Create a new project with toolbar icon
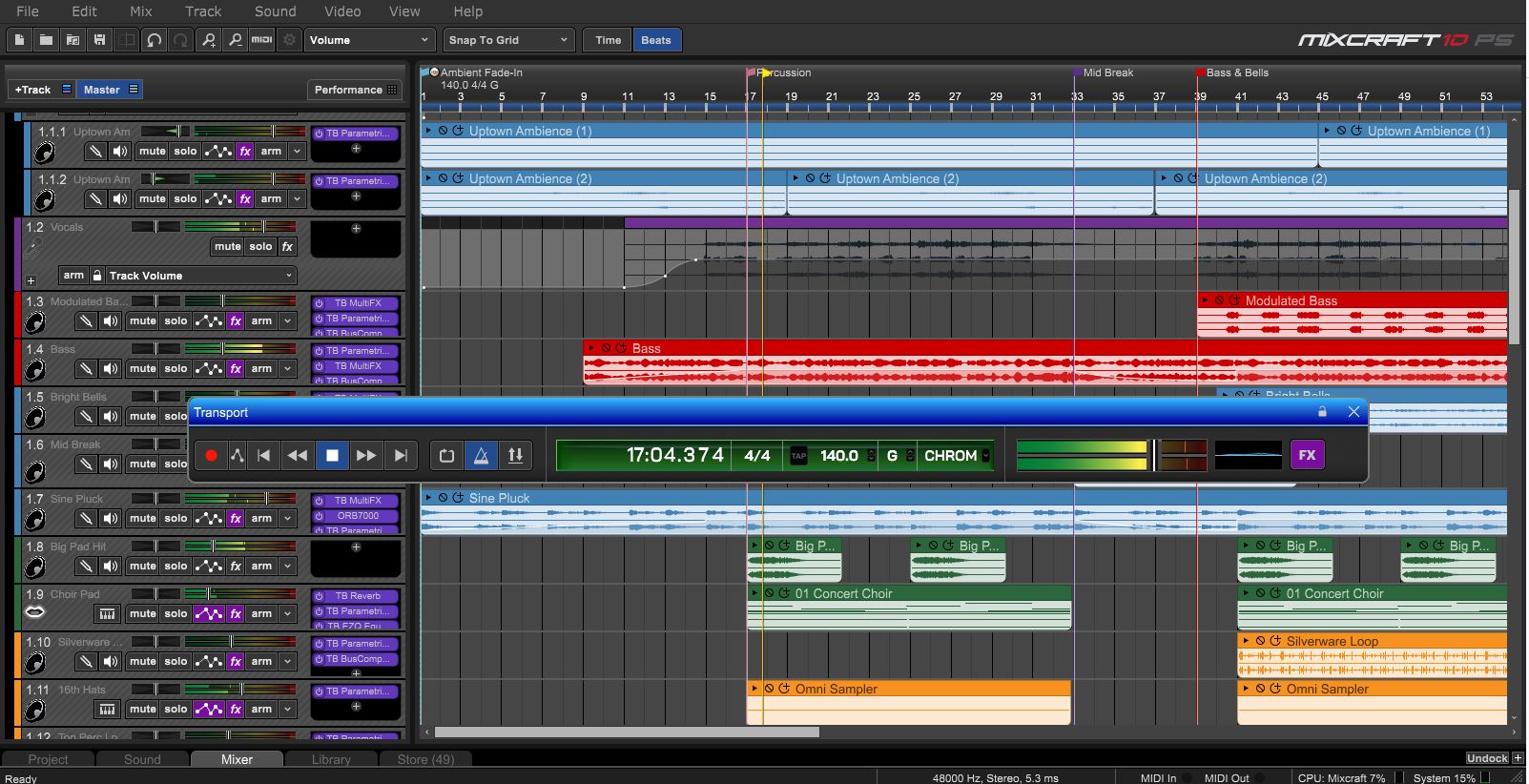Viewport: 1529px width, 784px height. coord(19,40)
